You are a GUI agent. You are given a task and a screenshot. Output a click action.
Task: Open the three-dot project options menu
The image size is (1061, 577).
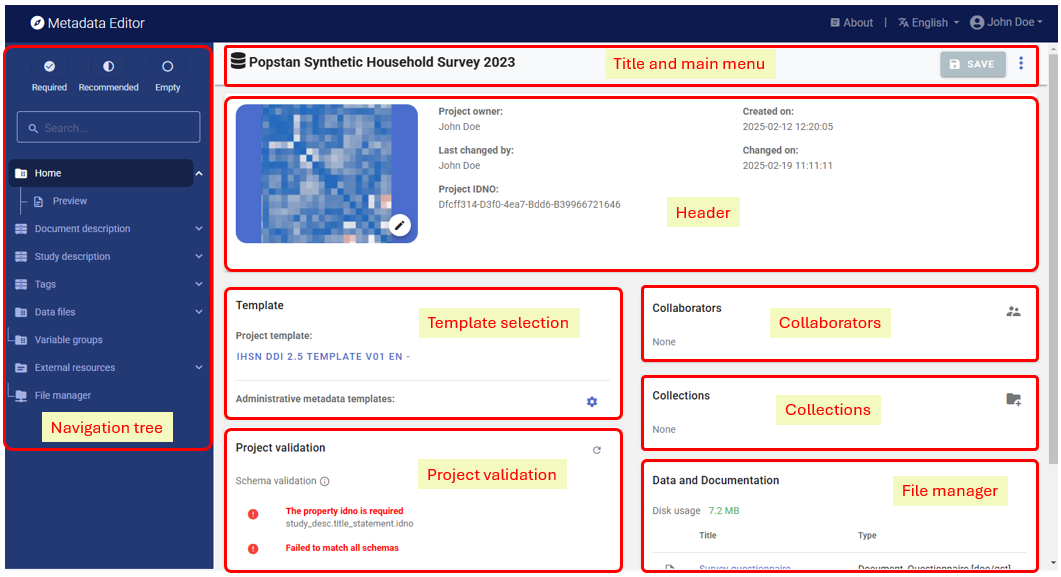(1020, 64)
